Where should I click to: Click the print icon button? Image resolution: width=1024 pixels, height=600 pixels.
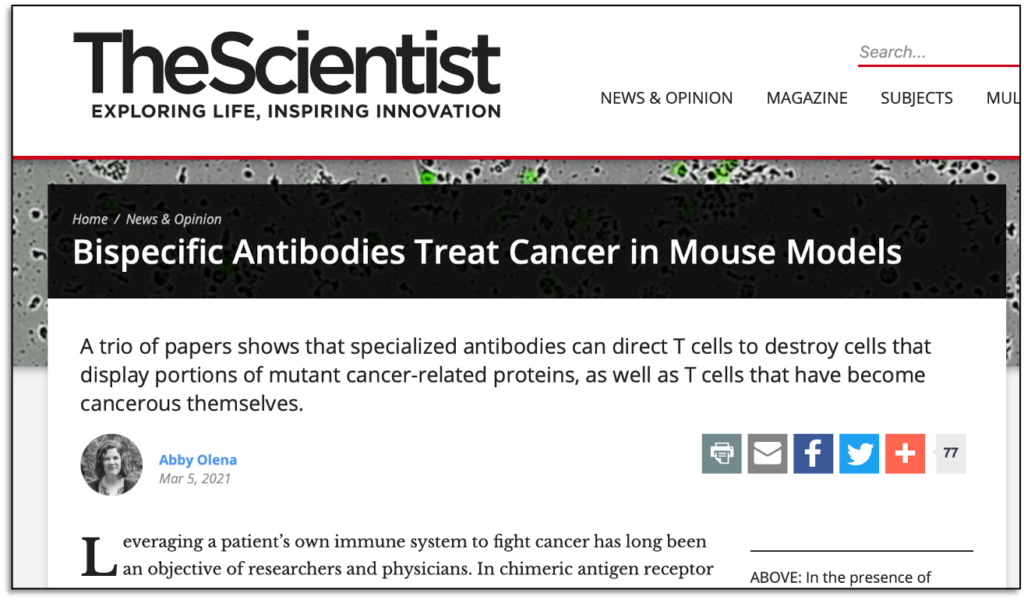(721, 453)
